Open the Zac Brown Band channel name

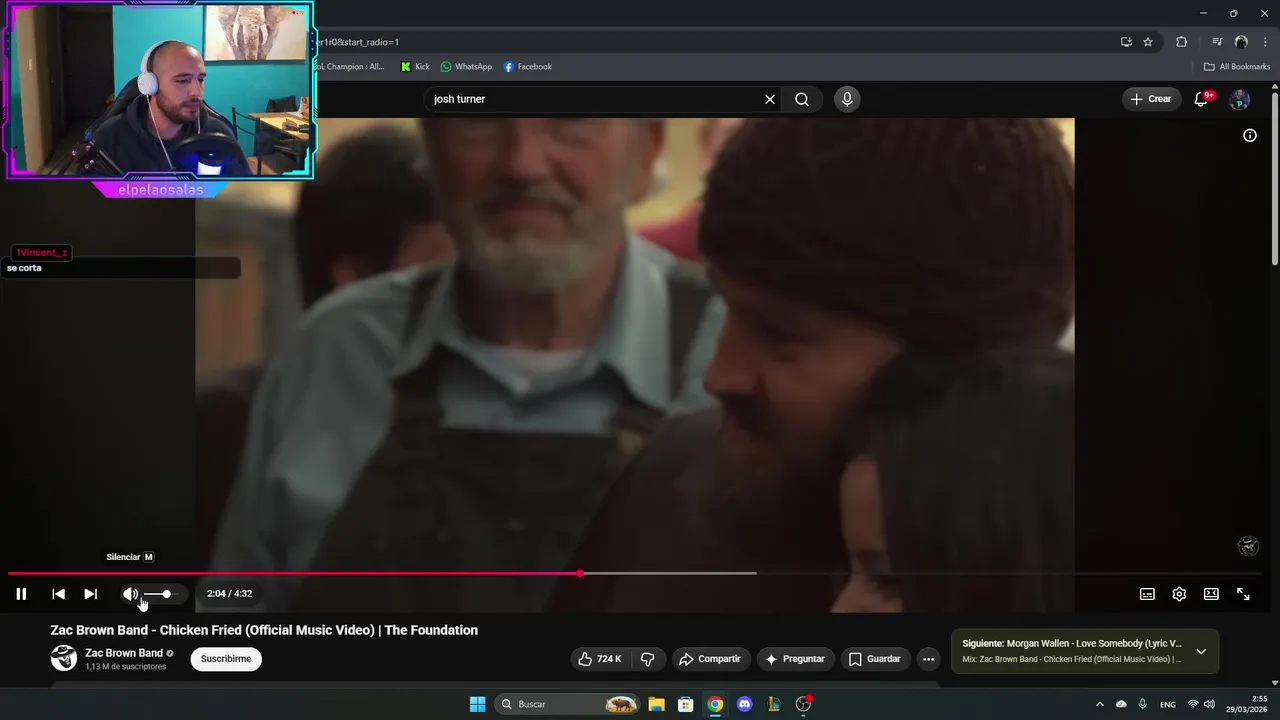tap(124, 653)
